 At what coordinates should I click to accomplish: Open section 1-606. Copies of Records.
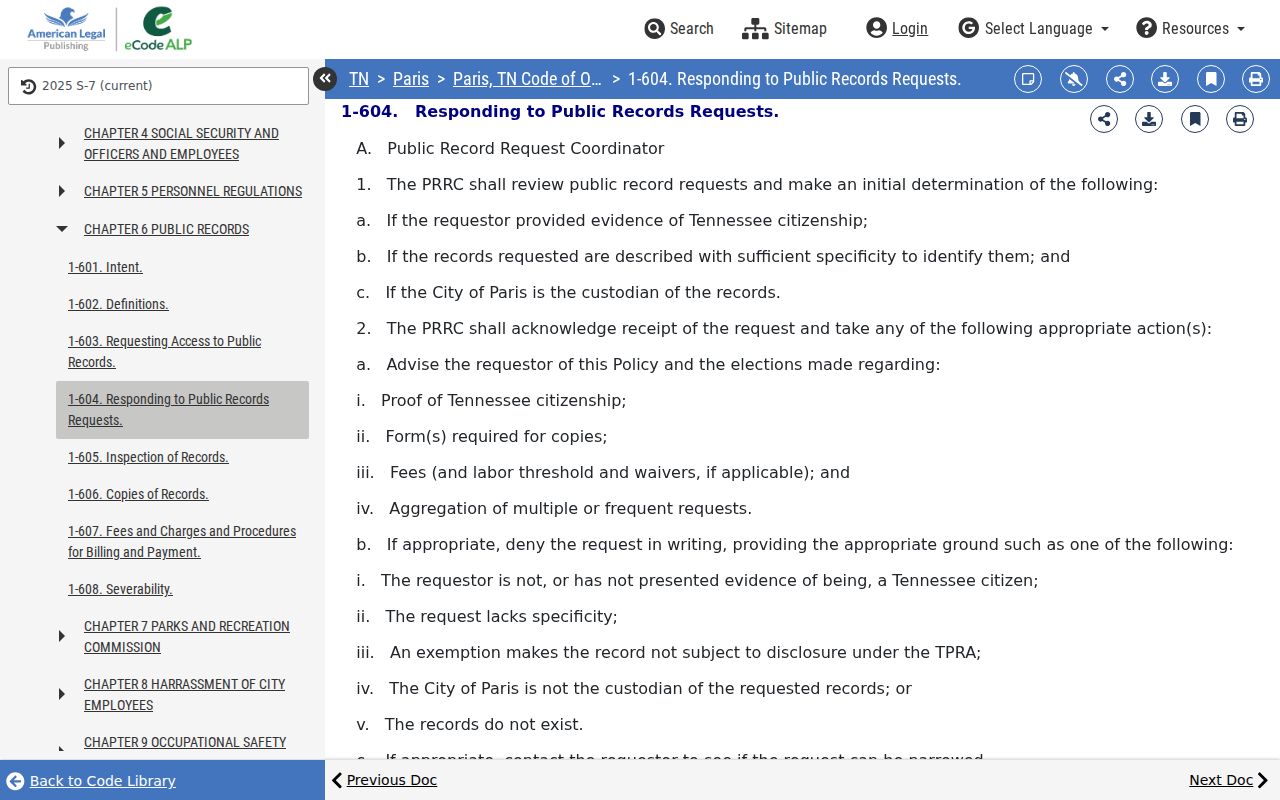click(138, 494)
